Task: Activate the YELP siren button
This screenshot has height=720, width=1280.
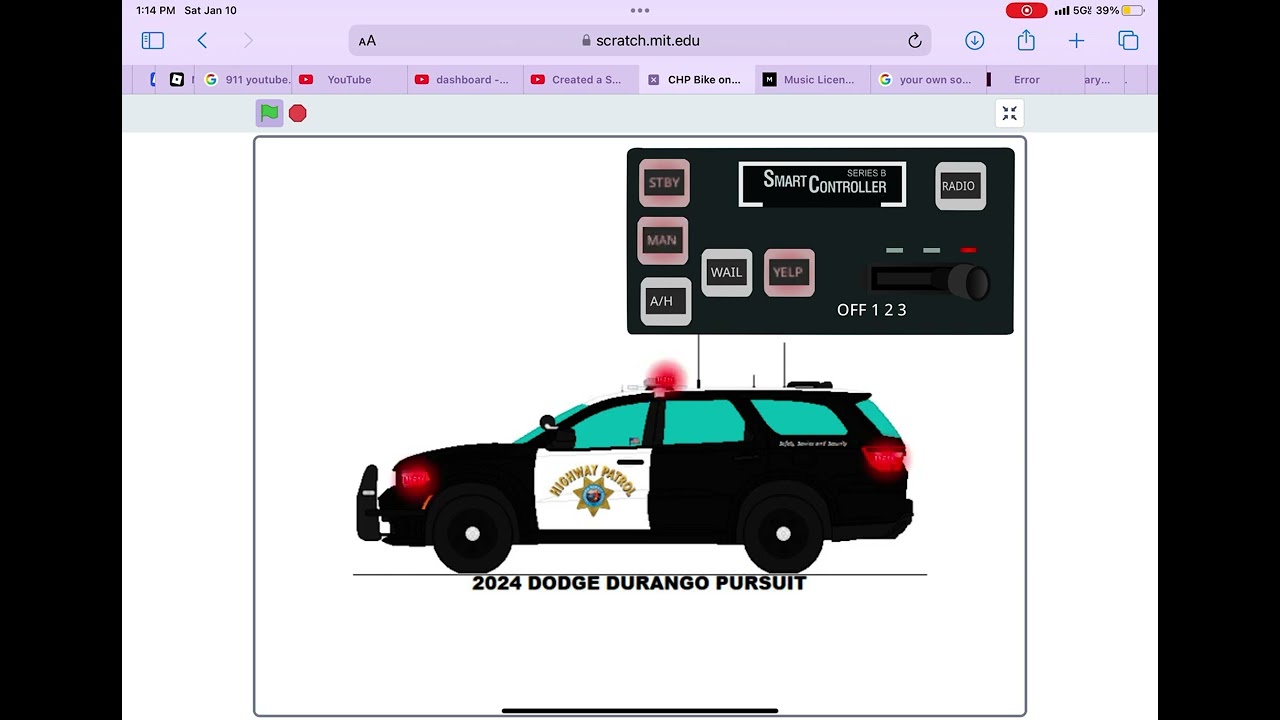Action: pyautogui.click(x=789, y=272)
